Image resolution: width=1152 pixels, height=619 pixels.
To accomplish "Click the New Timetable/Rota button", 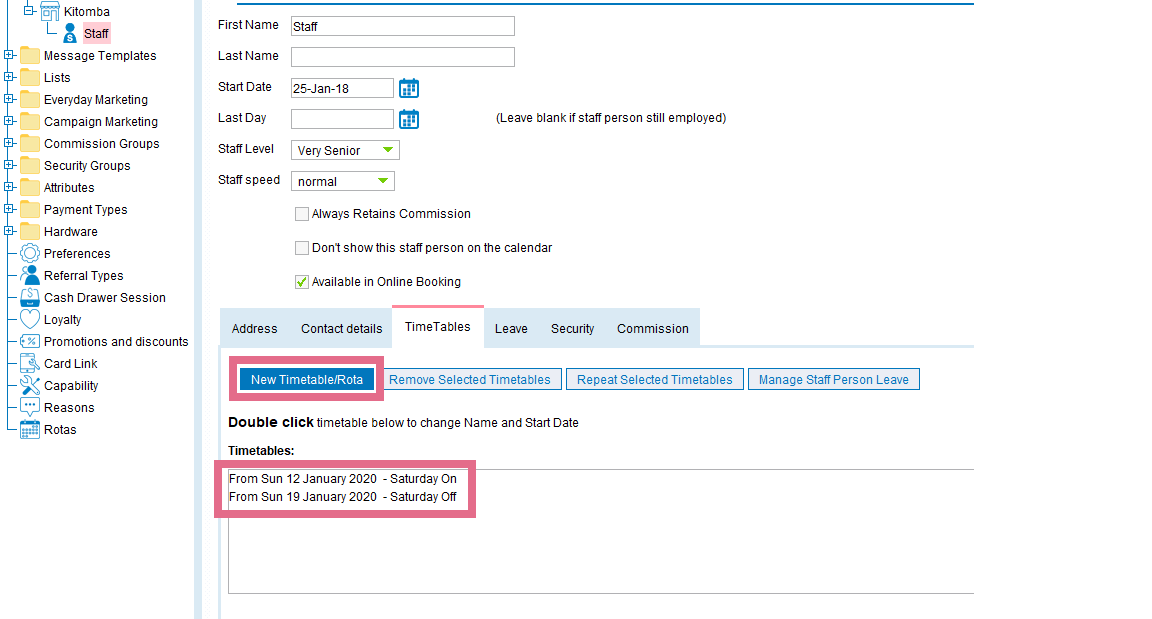I will click(307, 380).
